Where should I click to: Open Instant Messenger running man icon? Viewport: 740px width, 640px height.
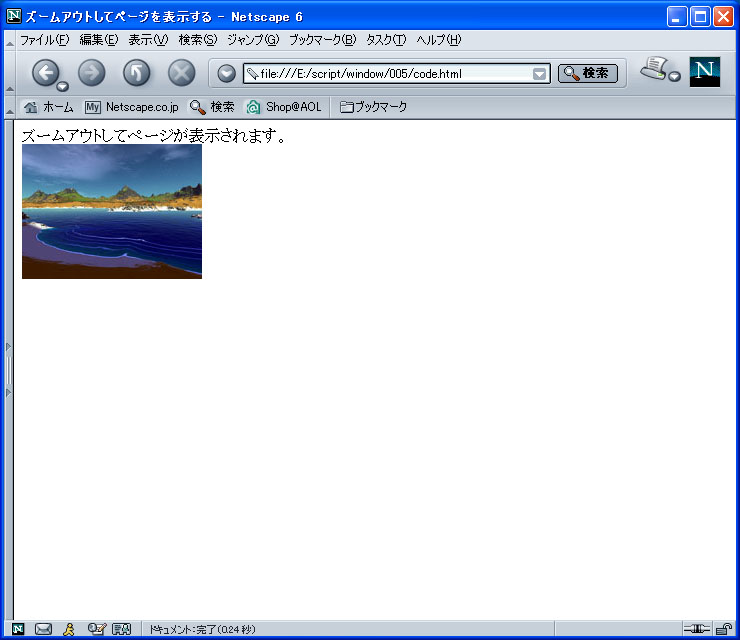click(x=69, y=629)
